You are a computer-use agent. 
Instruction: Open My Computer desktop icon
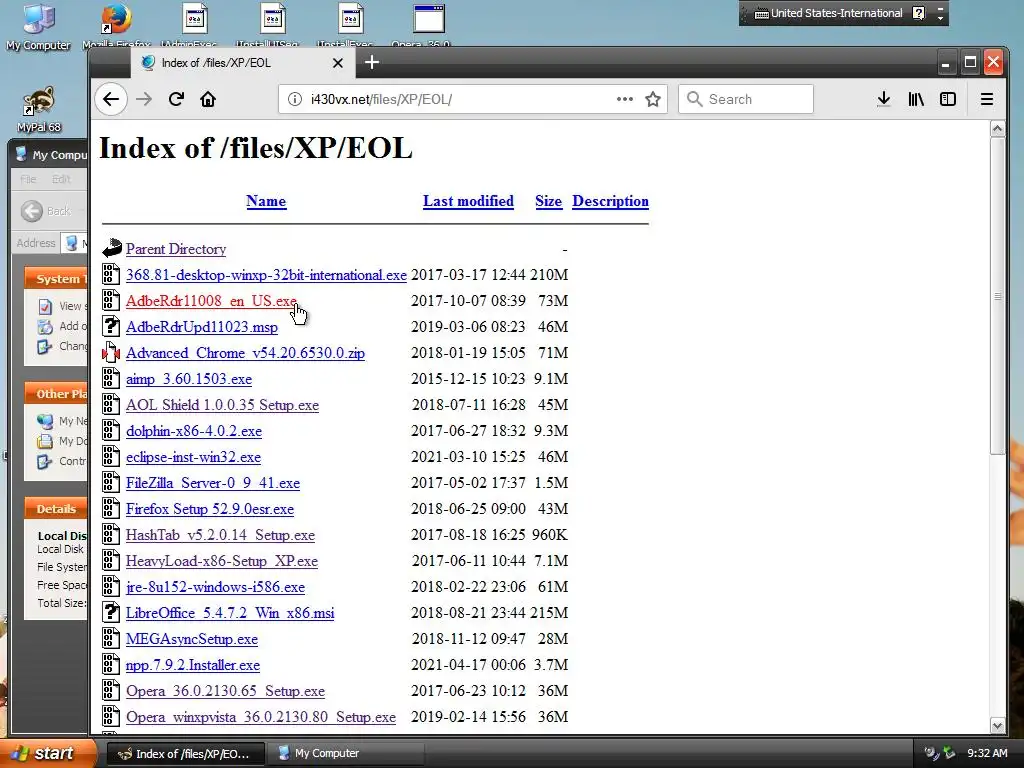38,27
